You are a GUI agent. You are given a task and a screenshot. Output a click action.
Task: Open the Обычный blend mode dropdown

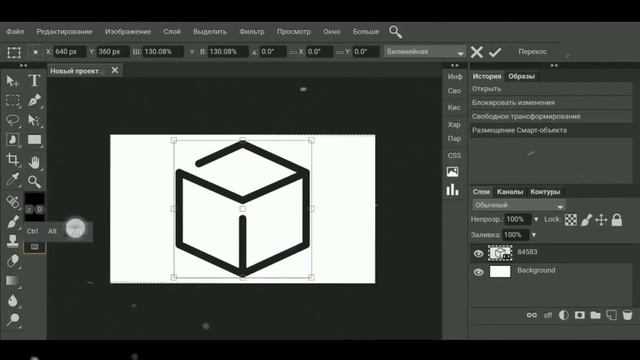pyautogui.click(x=518, y=205)
